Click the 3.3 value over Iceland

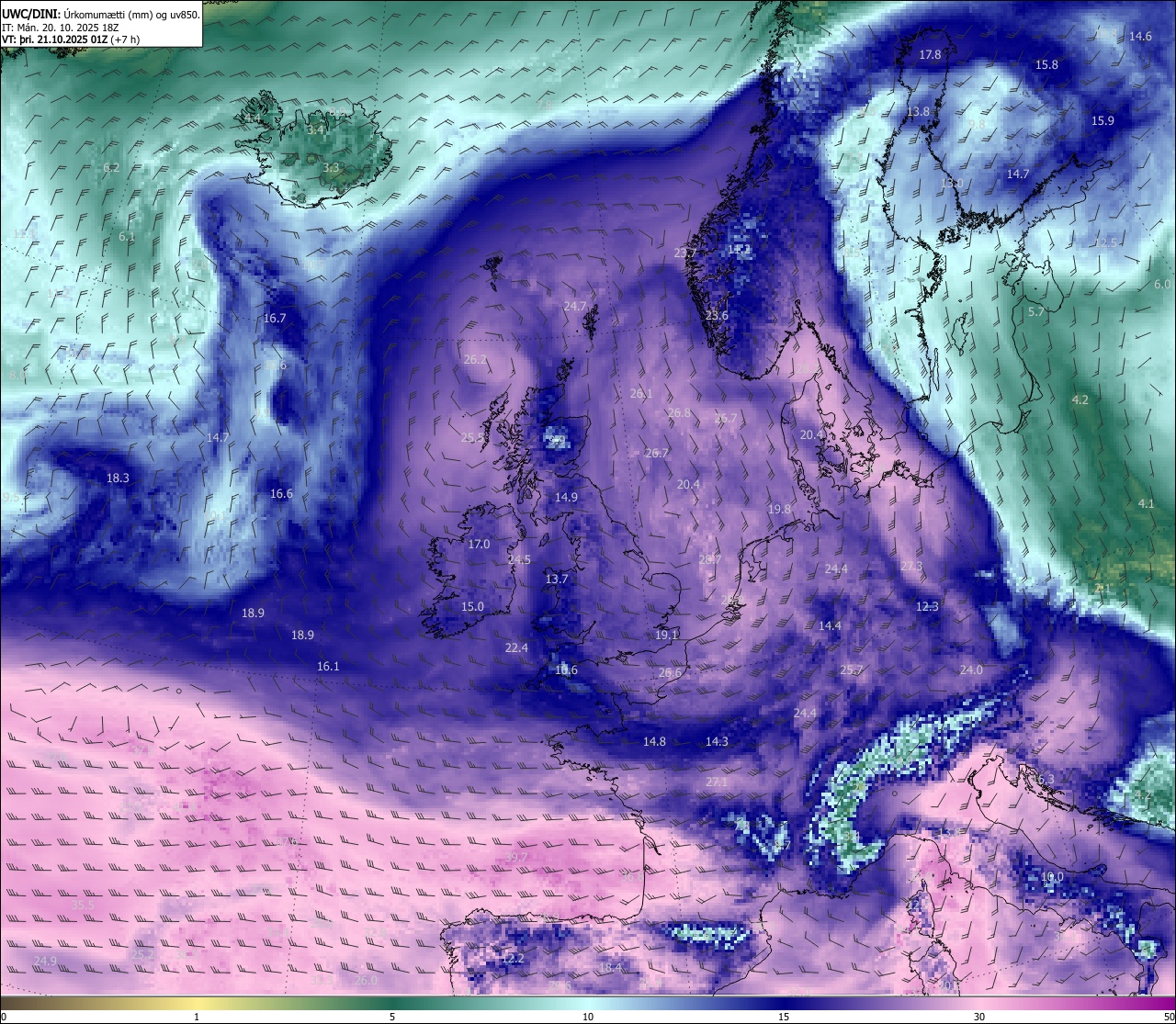click(x=332, y=168)
